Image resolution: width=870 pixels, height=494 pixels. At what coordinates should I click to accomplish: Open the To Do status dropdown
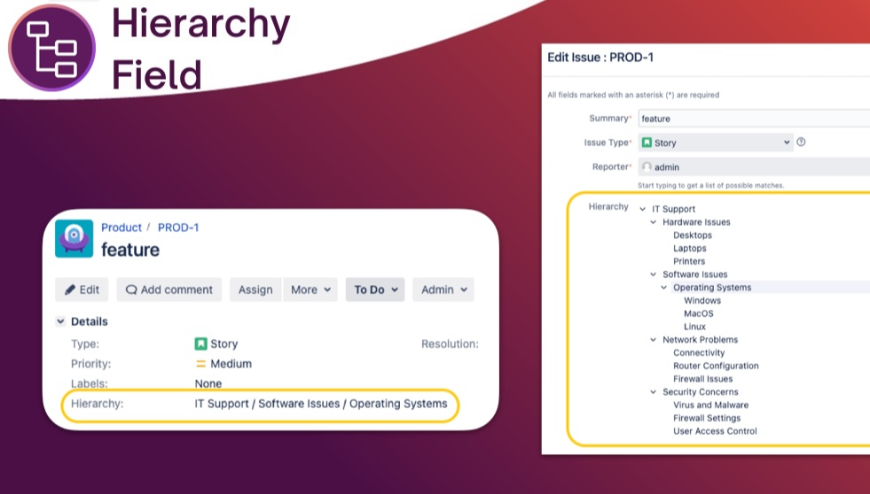tap(376, 290)
